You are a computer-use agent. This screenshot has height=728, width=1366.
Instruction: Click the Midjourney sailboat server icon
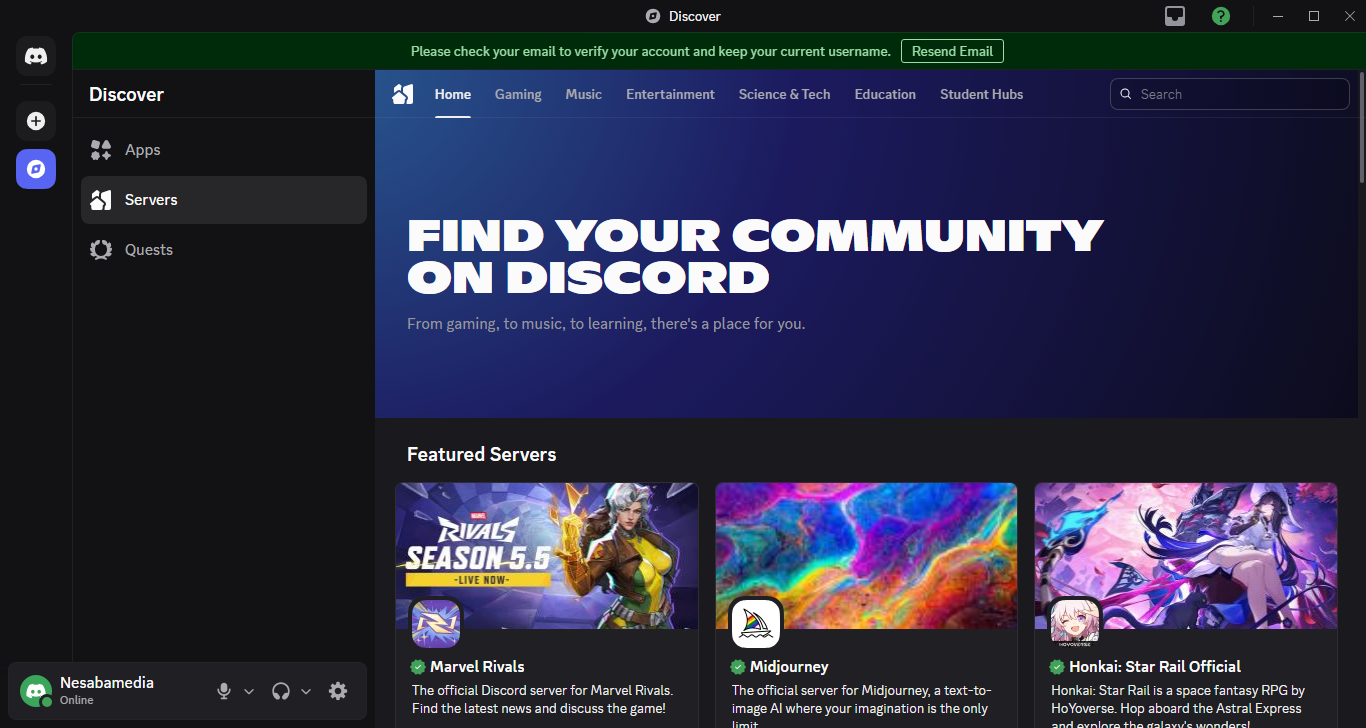click(756, 624)
